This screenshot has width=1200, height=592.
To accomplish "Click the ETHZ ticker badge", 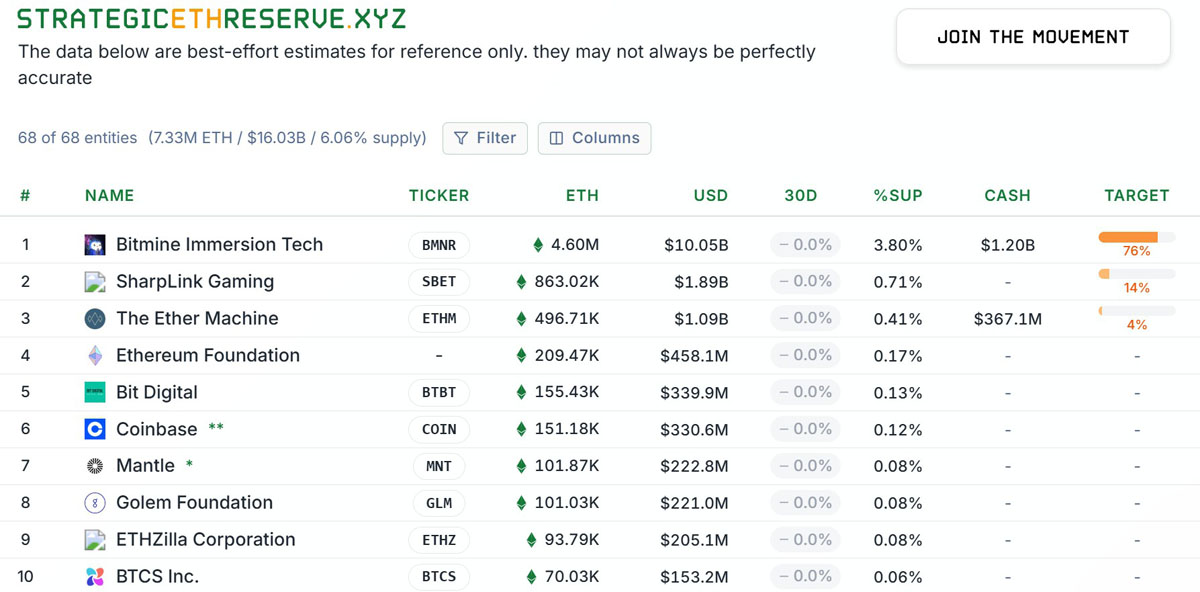I will [x=439, y=540].
